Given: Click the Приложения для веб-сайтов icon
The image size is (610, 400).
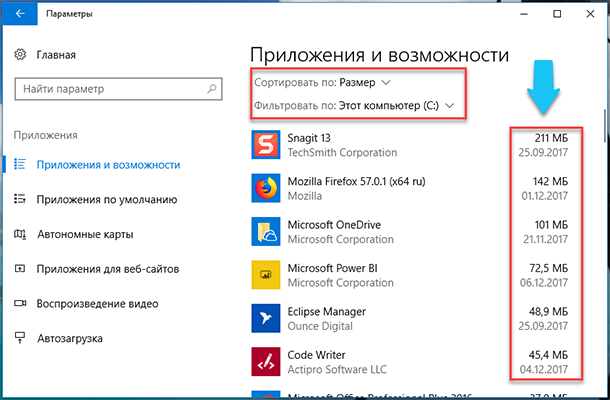Looking at the screenshot, I should 20,268.
